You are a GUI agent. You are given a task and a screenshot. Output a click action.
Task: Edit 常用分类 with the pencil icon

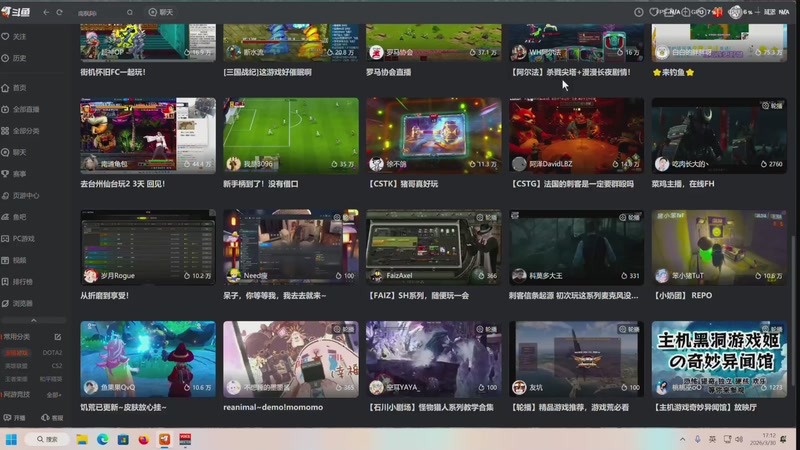[x=58, y=337]
